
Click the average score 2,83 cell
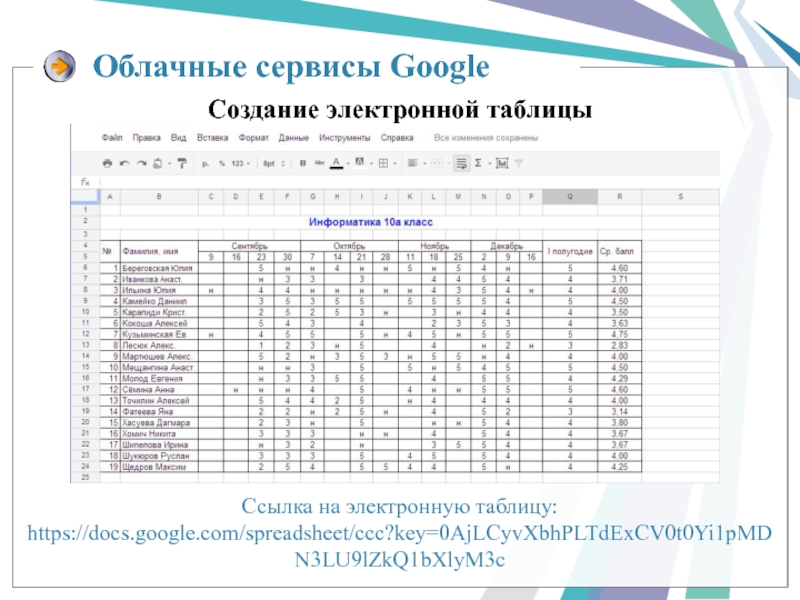click(x=619, y=345)
